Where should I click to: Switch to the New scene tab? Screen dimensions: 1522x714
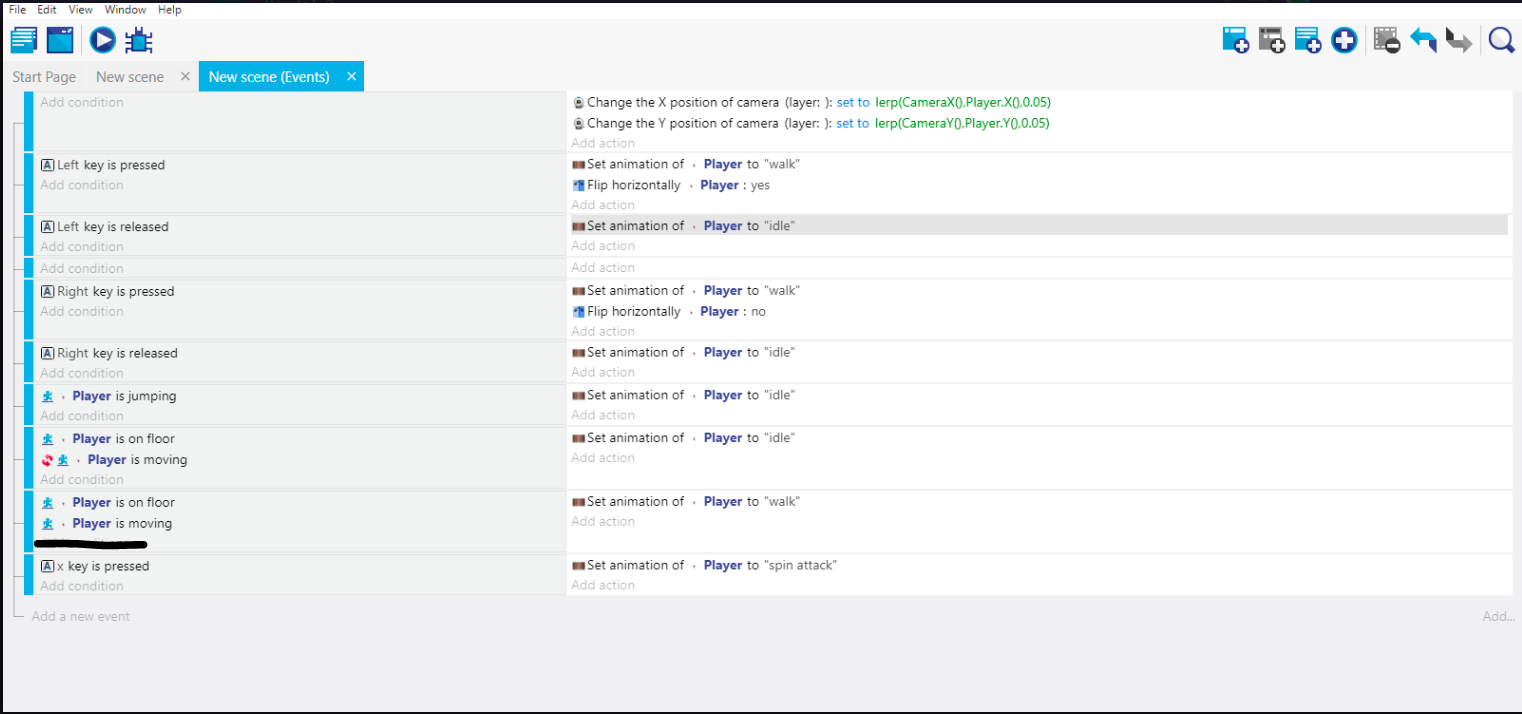coord(129,76)
